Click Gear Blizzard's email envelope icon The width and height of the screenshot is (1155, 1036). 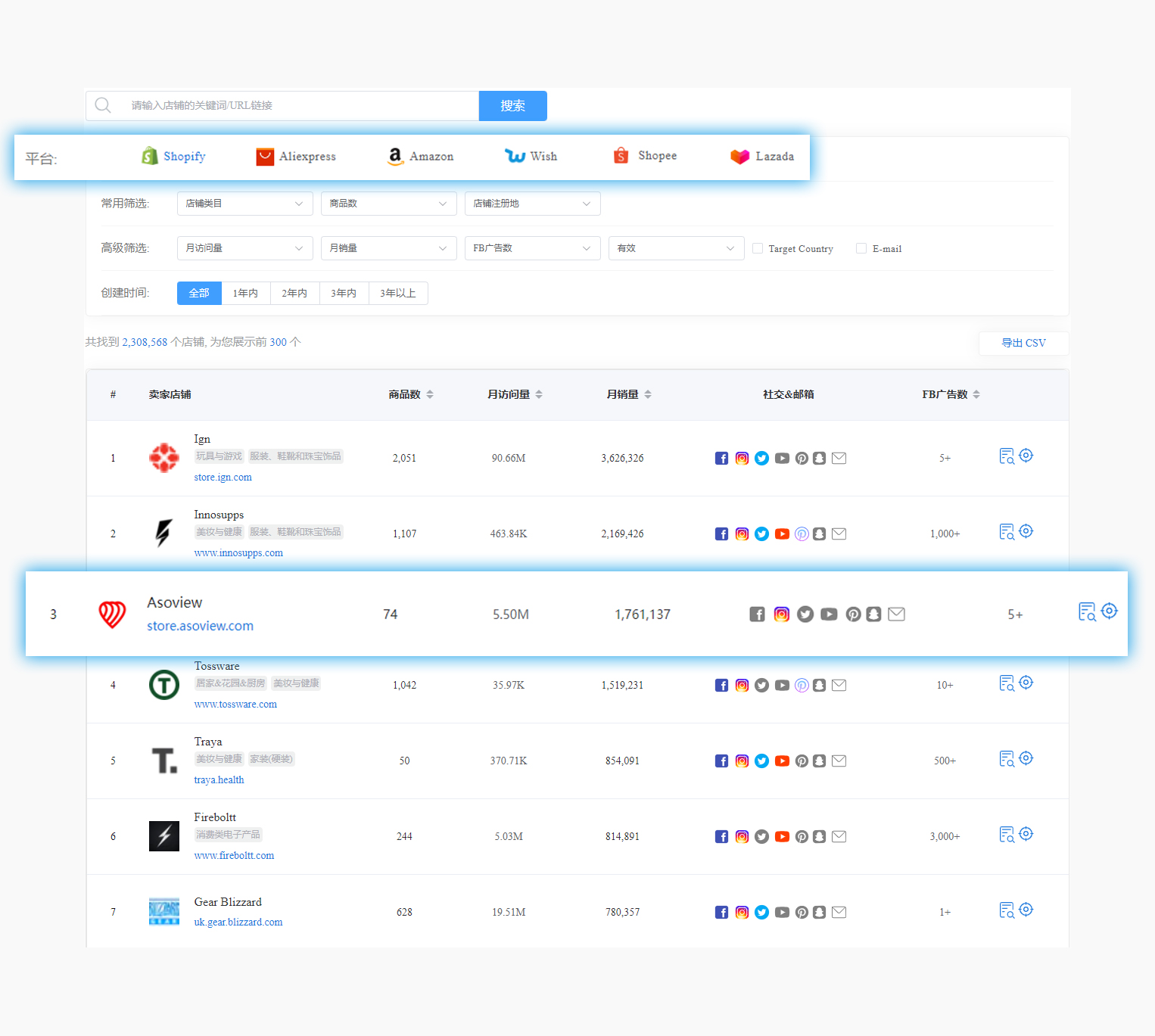[x=839, y=913]
